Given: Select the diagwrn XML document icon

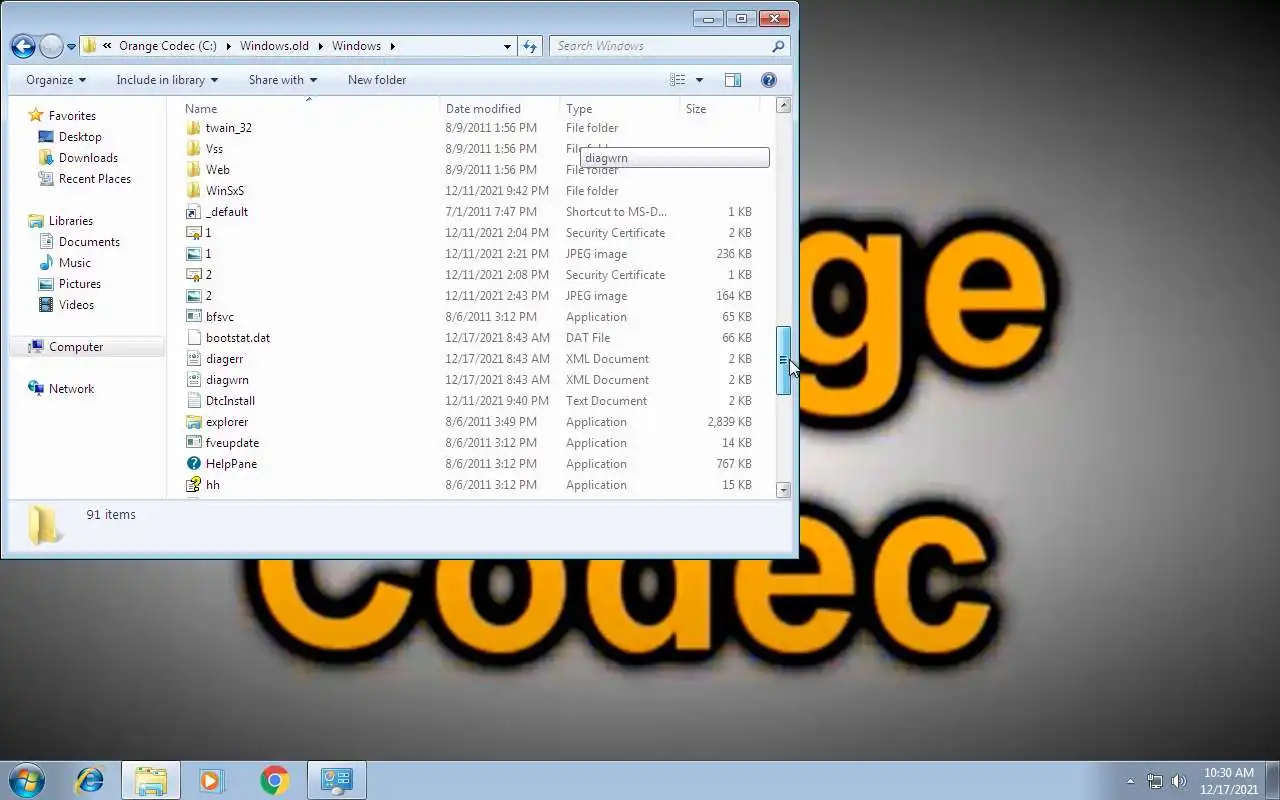Looking at the screenshot, I should point(194,380).
